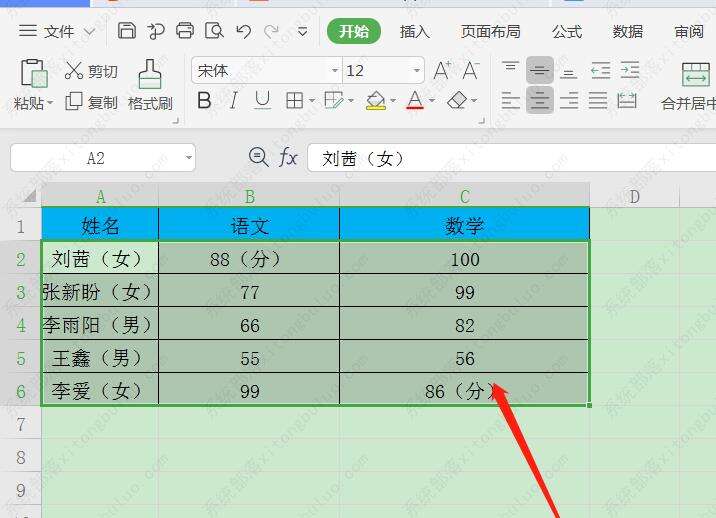Expand the 文件 menu dropdown chevron
The height and width of the screenshot is (518, 716).
[x=90, y=32]
